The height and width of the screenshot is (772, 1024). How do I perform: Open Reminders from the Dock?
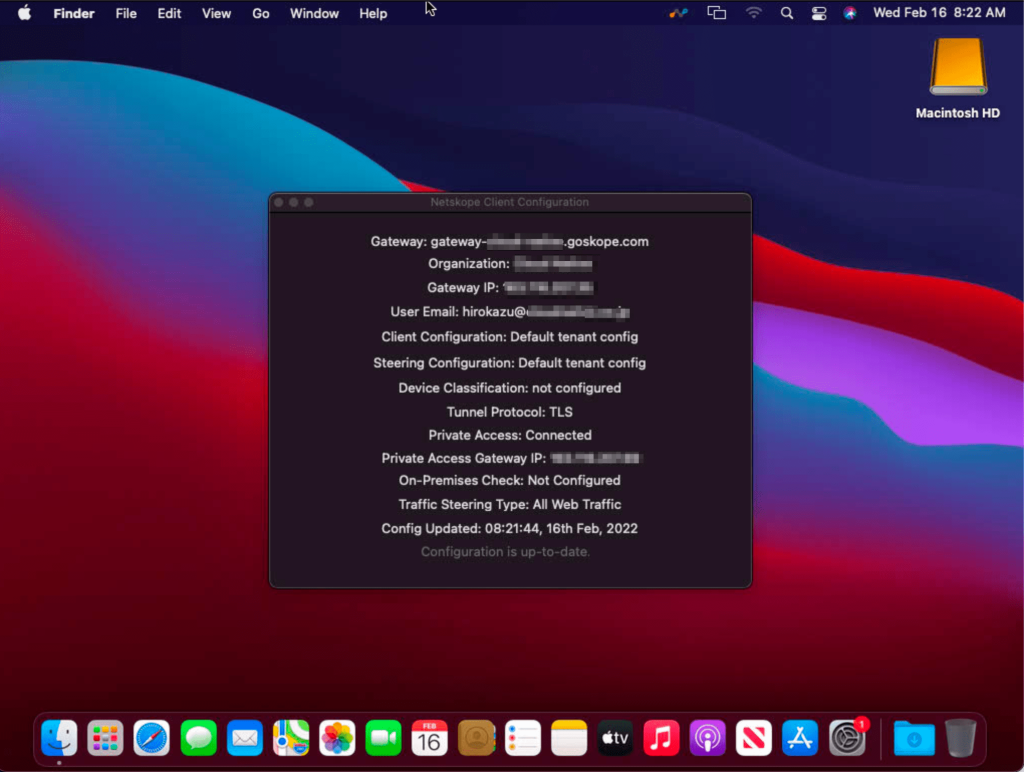pyautogui.click(x=522, y=738)
